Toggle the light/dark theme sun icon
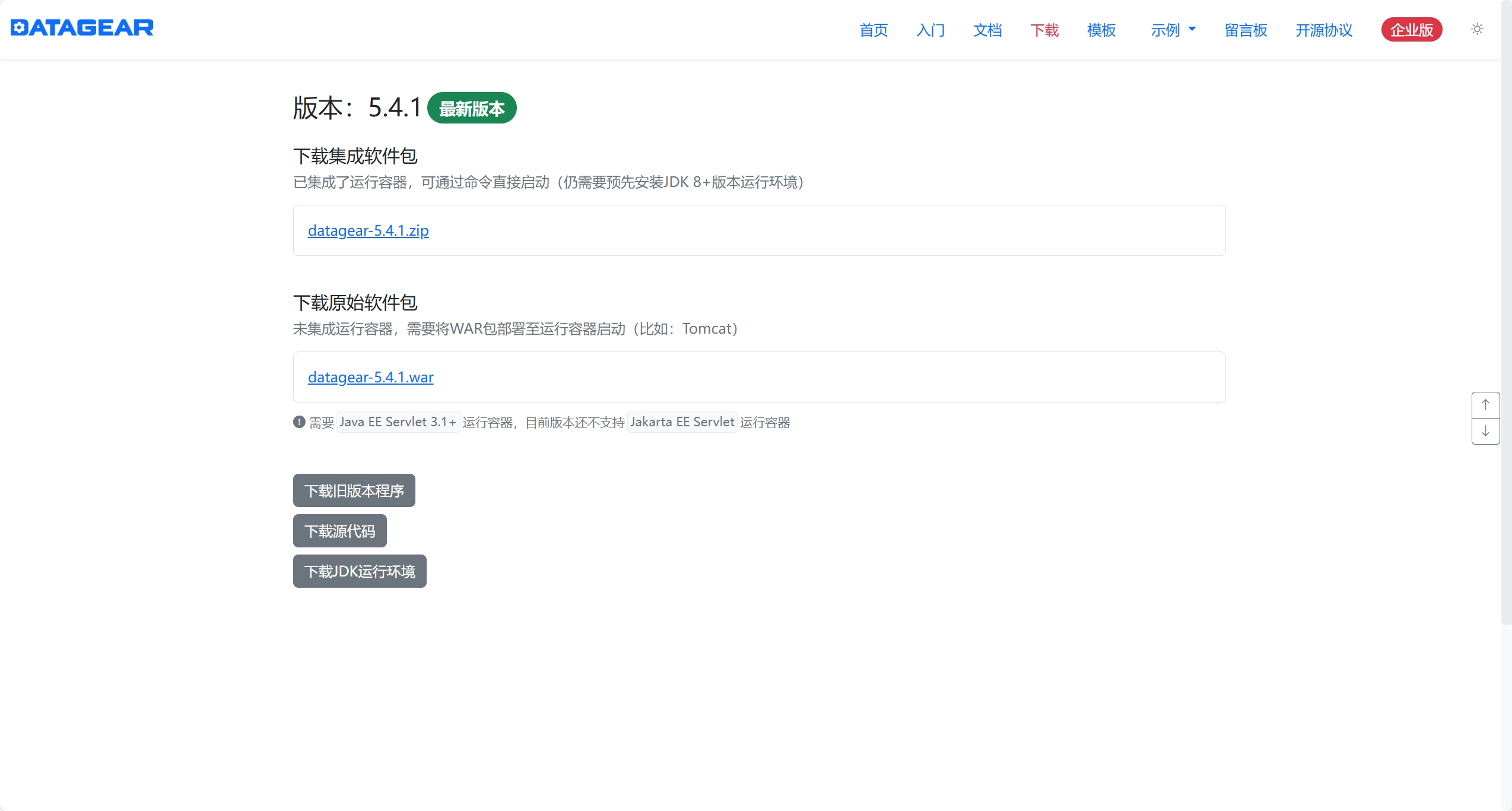 click(1477, 29)
